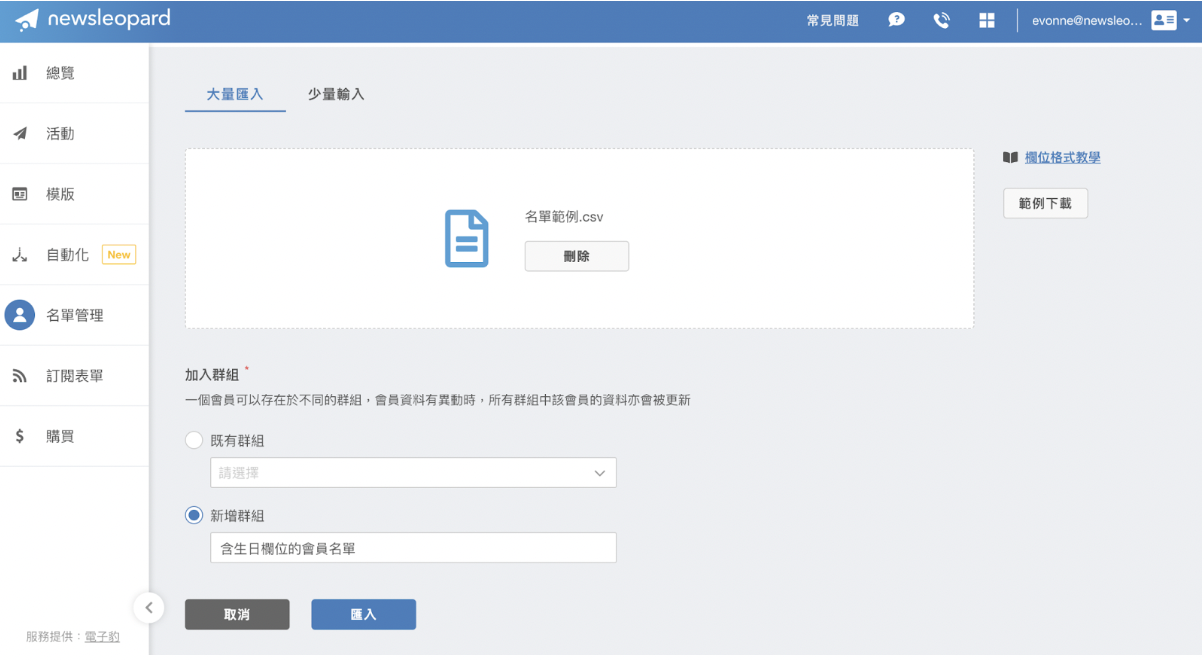This screenshot has width=1204, height=660.
Task: Collapse the sidebar with the arrow button
Action: pos(148,607)
